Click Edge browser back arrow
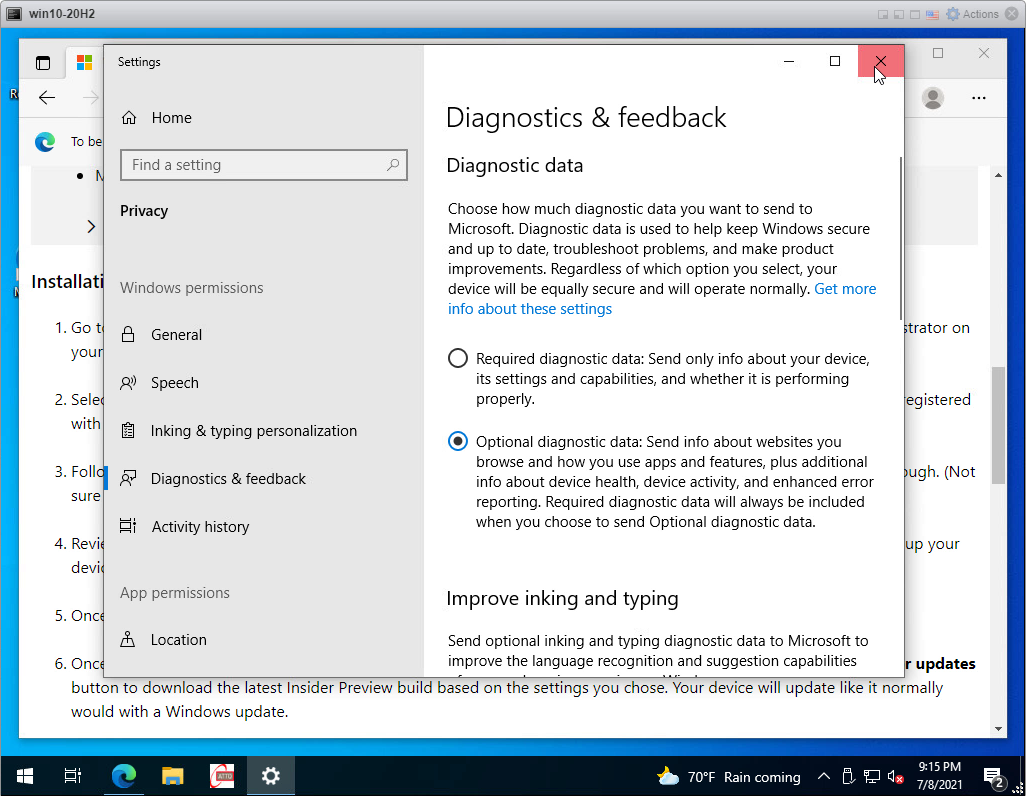1026x796 pixels. 47,98
